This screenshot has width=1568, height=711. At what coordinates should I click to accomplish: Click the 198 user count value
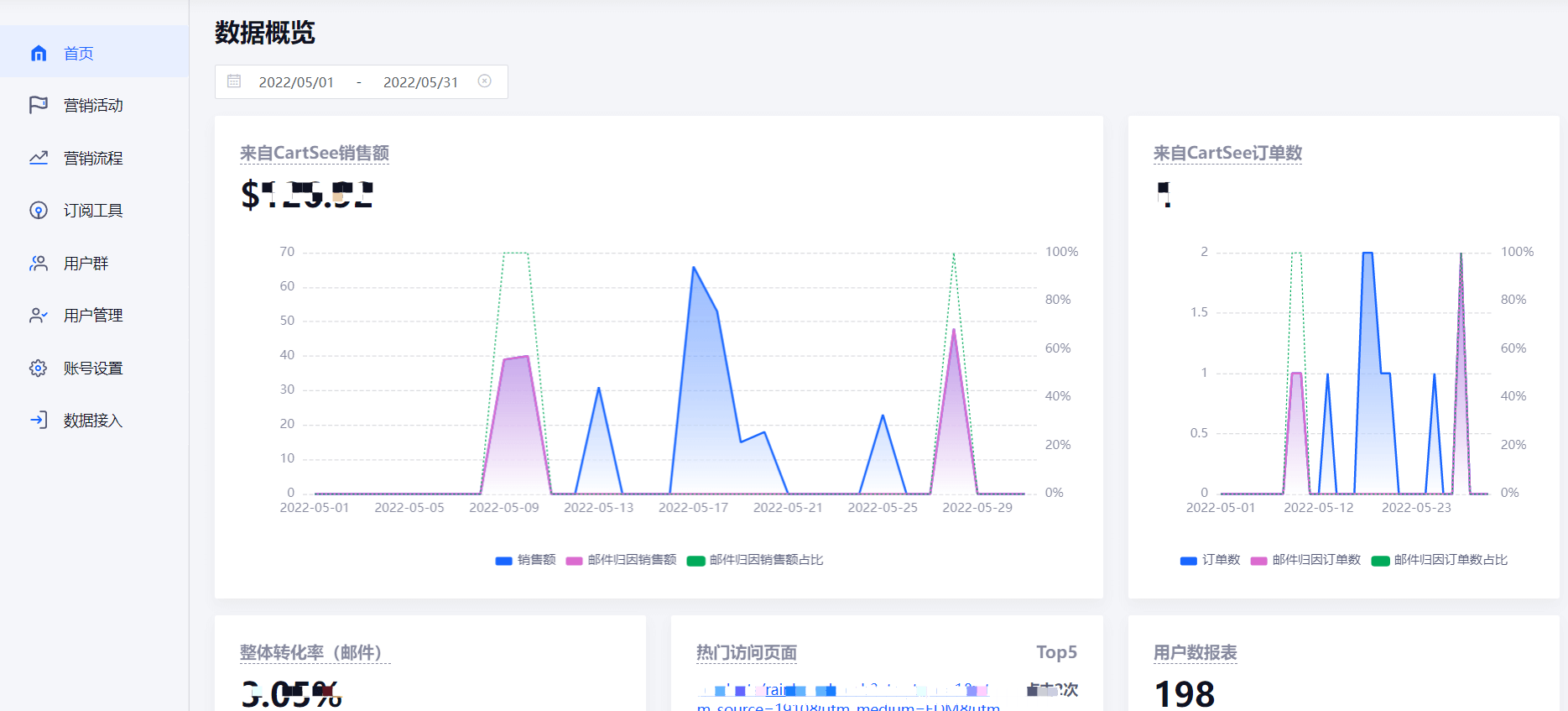click(1185, 694)
